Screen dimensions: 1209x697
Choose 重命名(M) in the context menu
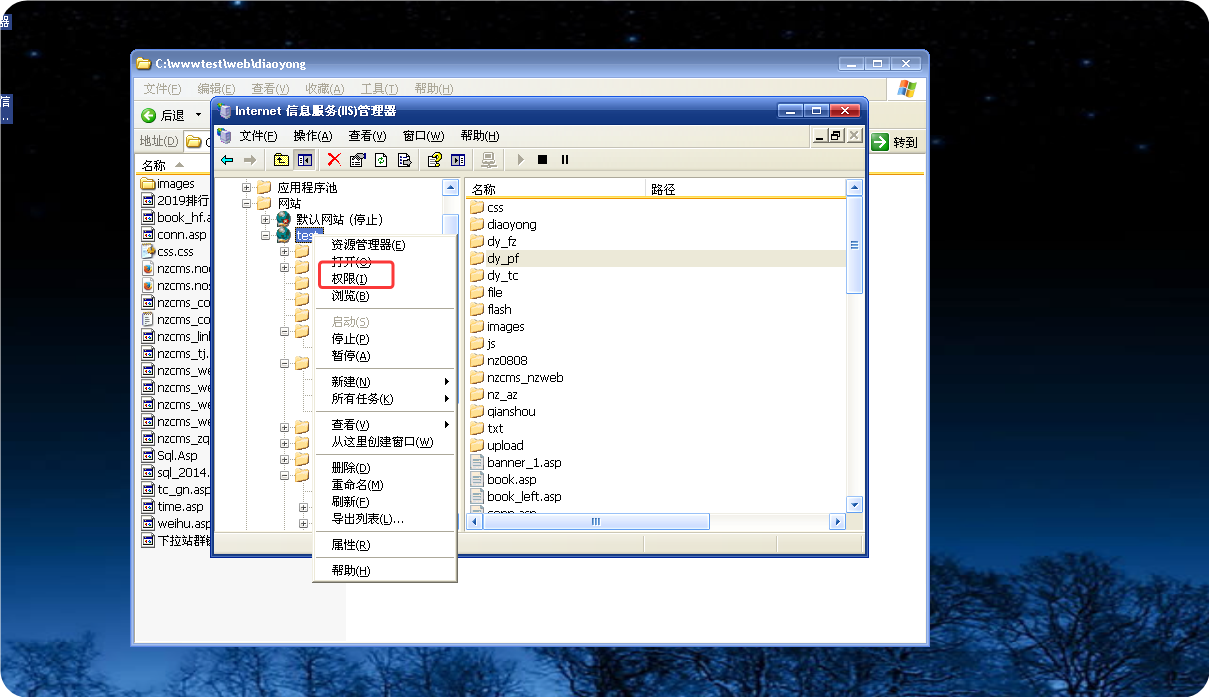(385, 484)
